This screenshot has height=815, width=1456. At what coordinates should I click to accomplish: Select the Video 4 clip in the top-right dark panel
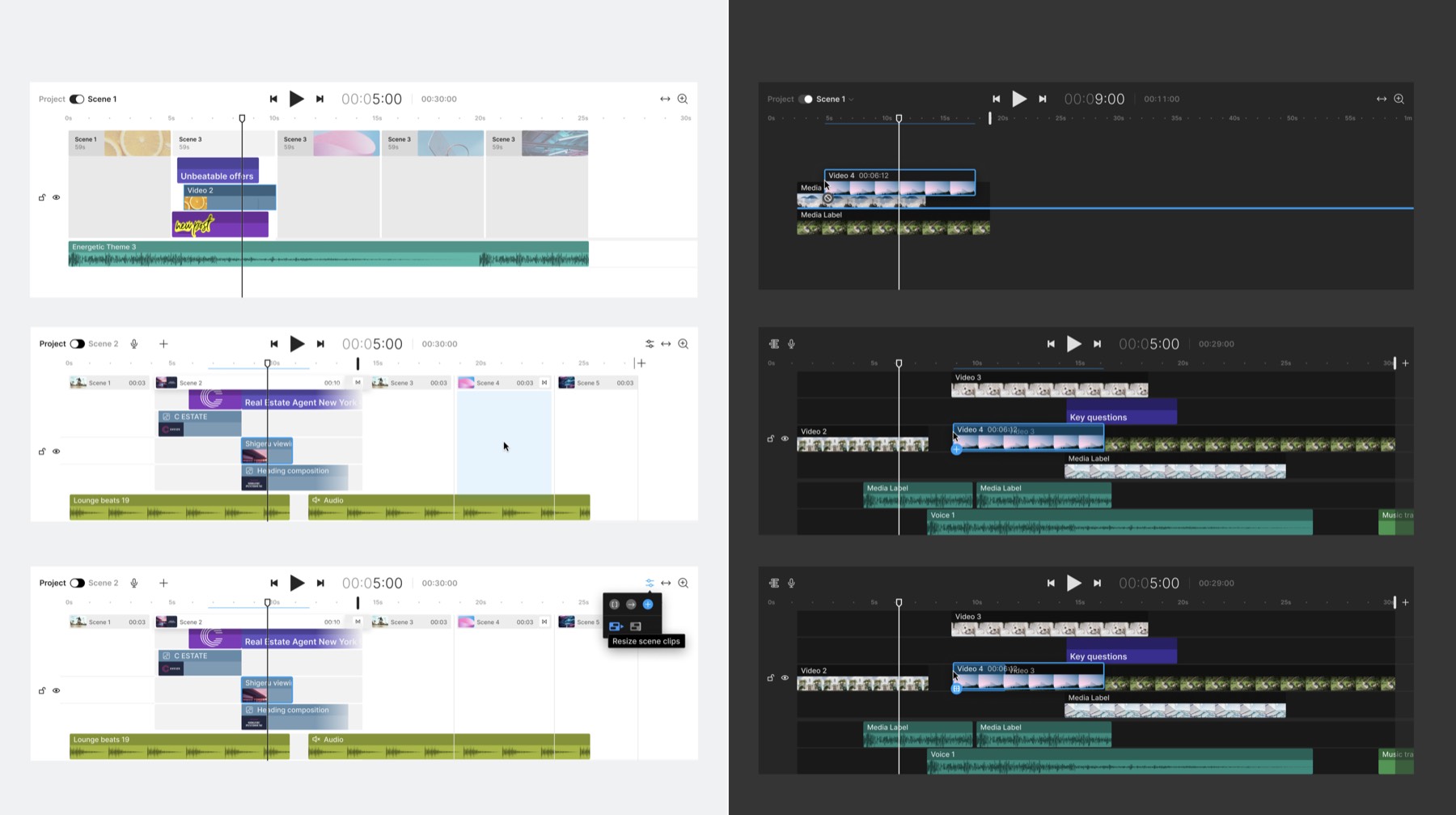pos(899,182)
